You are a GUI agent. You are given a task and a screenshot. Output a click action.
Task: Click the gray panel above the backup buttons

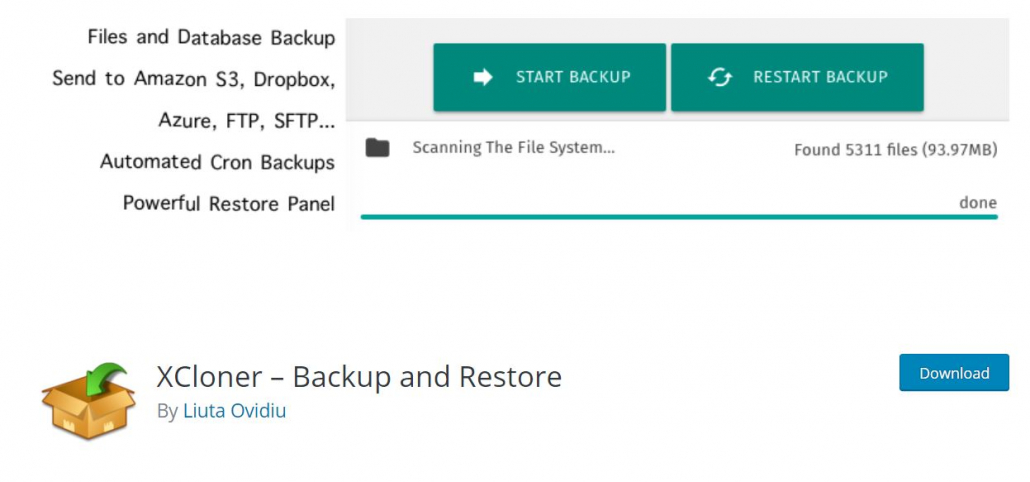pos(678,29)
